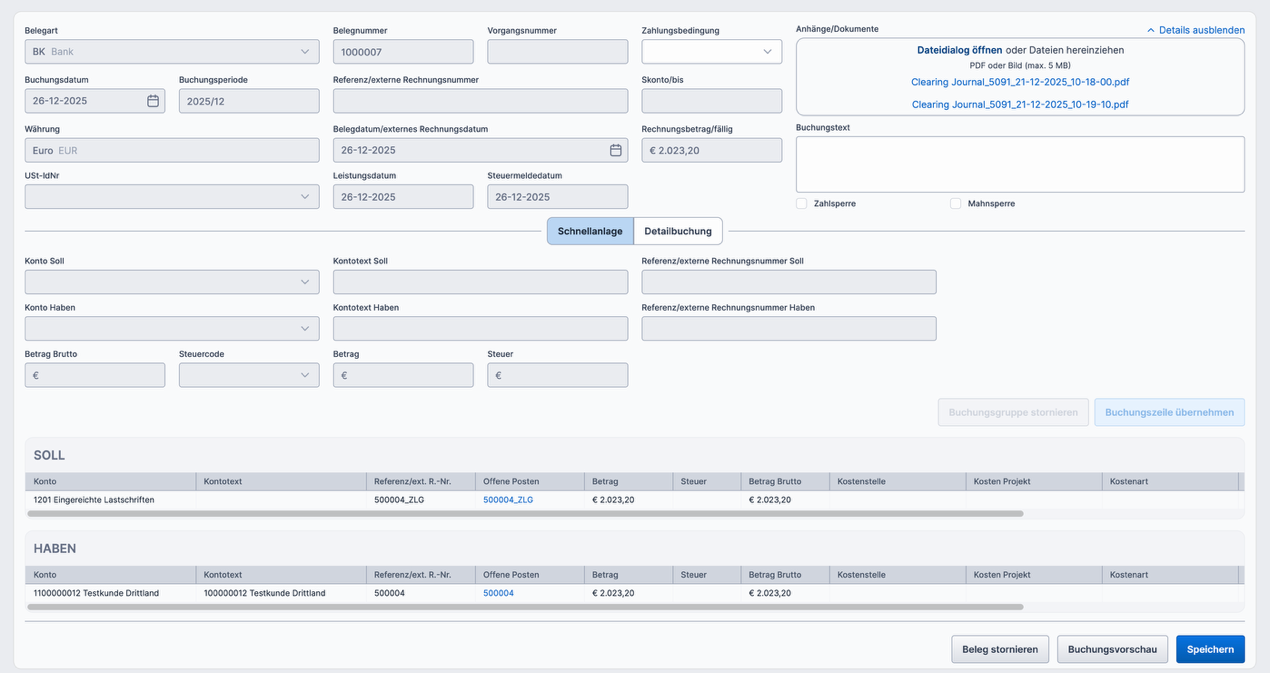The image size is (1270, 673).
Task: Collapse details via Details ausblenden
Action: pos(1195,30)
